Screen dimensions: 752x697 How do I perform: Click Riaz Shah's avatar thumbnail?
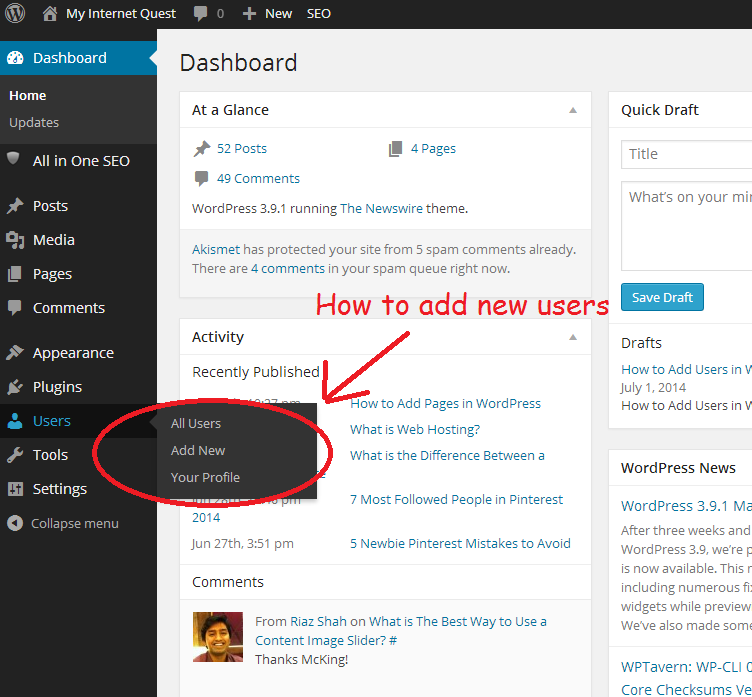[x=218, y=637]
